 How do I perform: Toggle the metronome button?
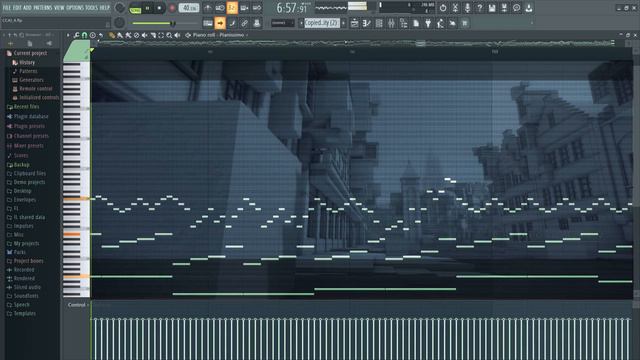(208, 8)
